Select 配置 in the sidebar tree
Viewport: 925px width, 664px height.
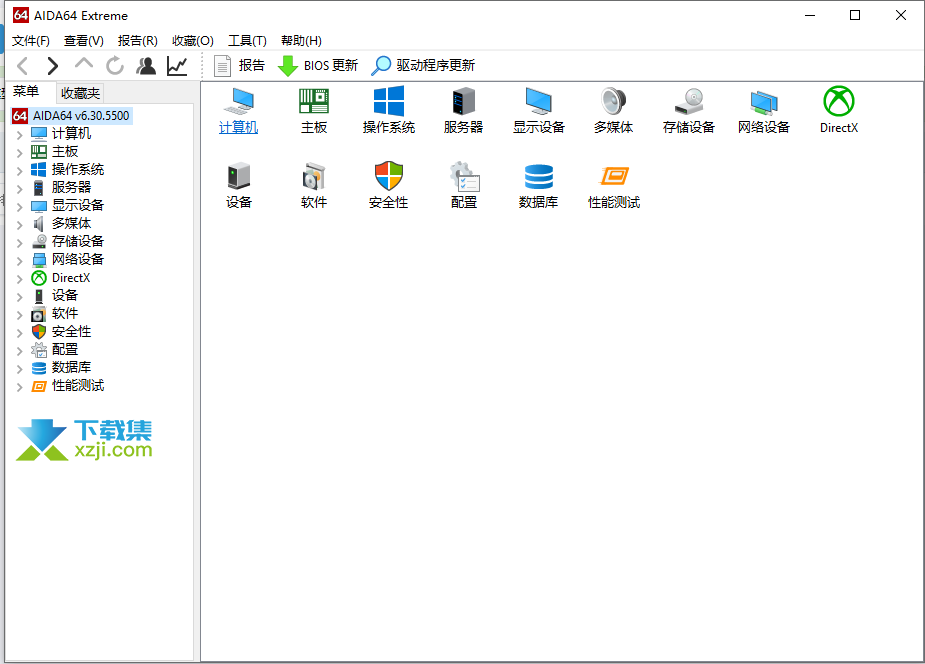pyautogui.click(x=65, y=349)
